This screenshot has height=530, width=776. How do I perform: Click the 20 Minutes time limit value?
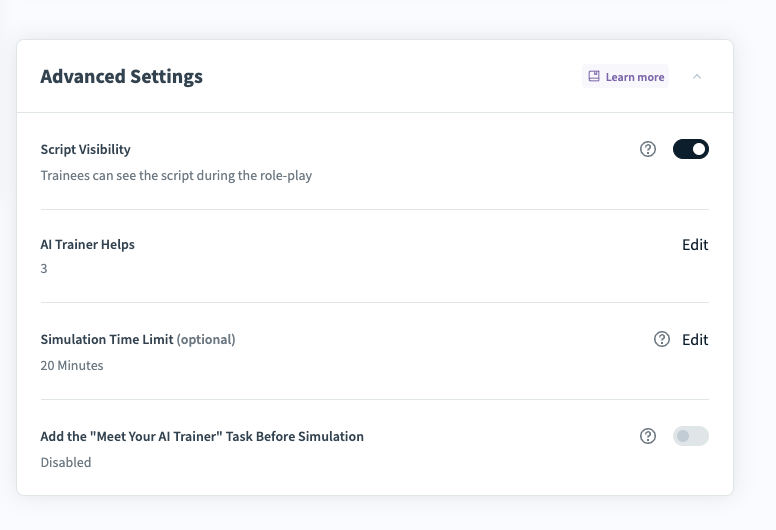pos(72,366)
